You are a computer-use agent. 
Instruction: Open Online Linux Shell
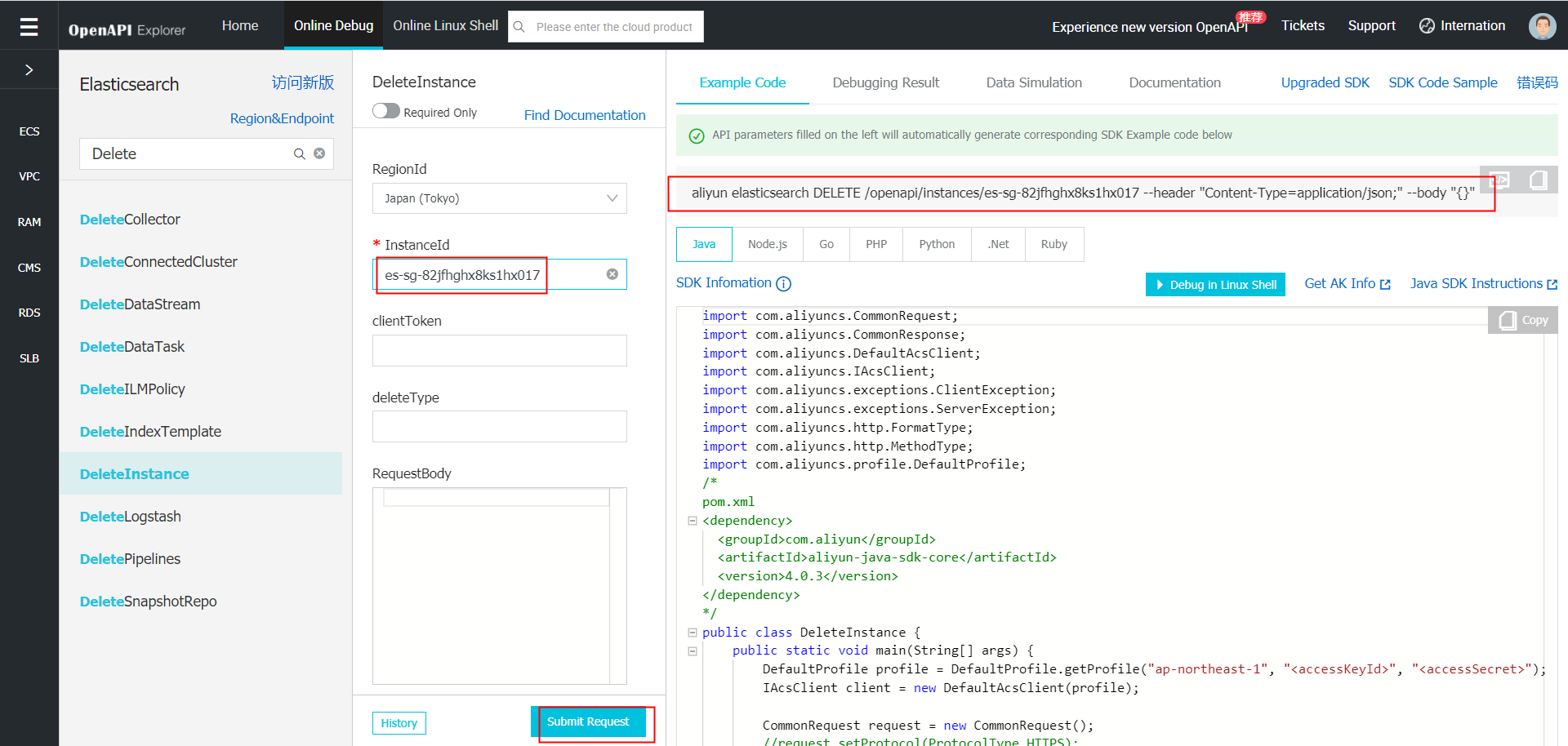coord(445,26)
